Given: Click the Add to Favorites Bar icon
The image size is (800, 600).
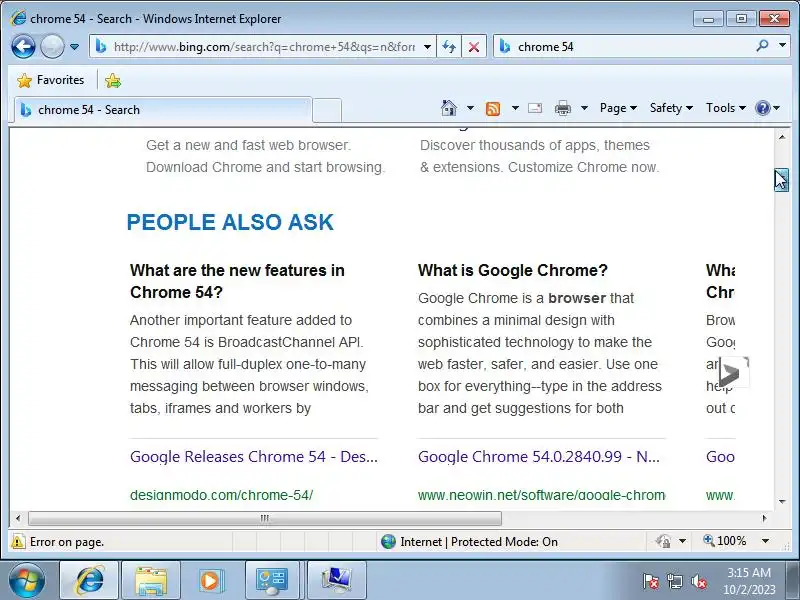Looking at the screenshot, I should 113,81.
